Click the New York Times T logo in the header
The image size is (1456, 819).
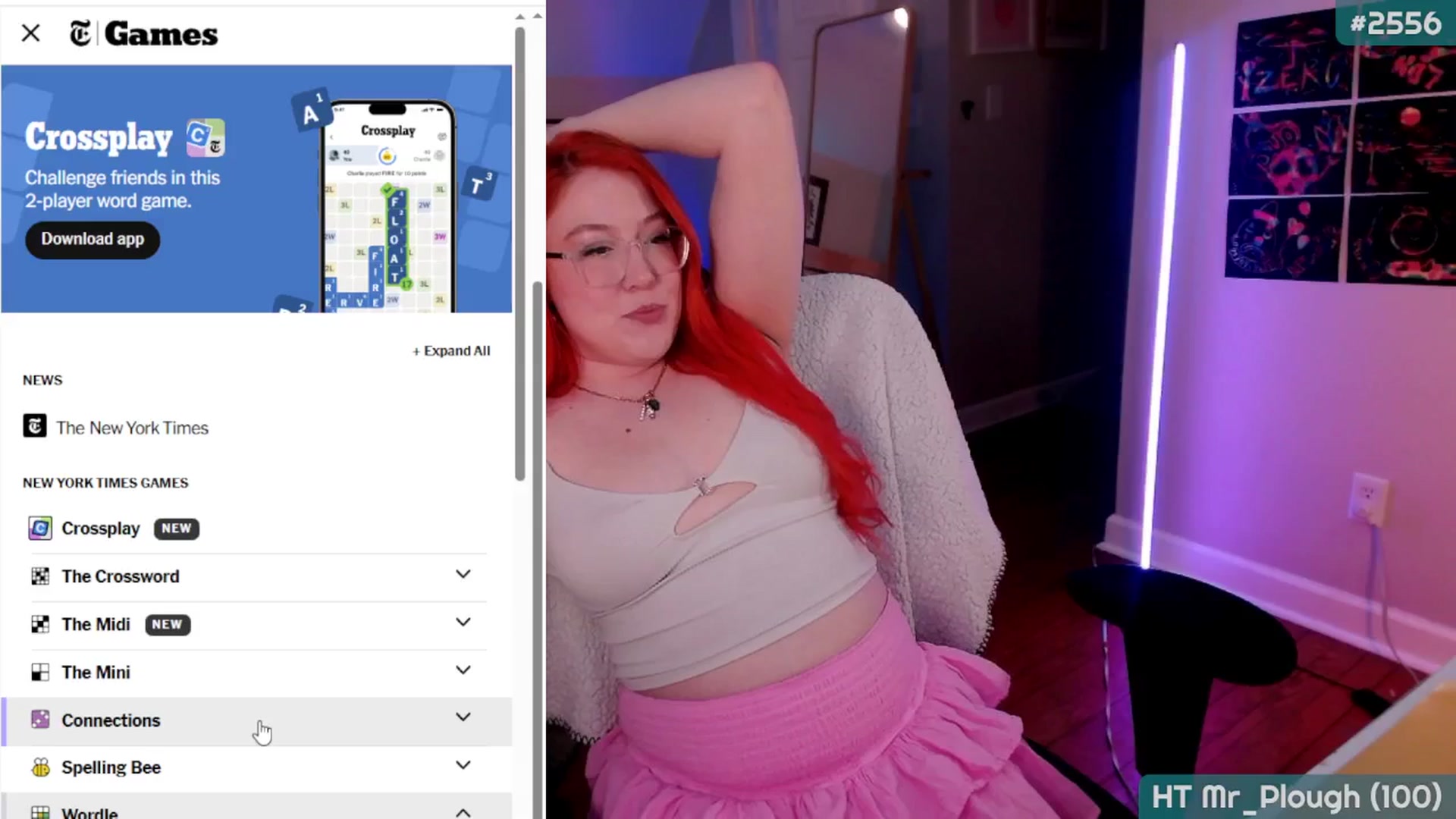tap(80, 33)
